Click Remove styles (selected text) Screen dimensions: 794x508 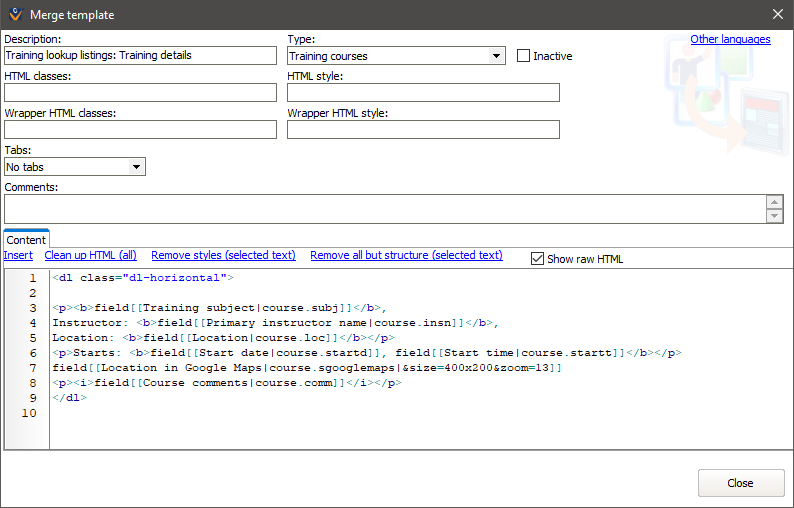point(223,255)
